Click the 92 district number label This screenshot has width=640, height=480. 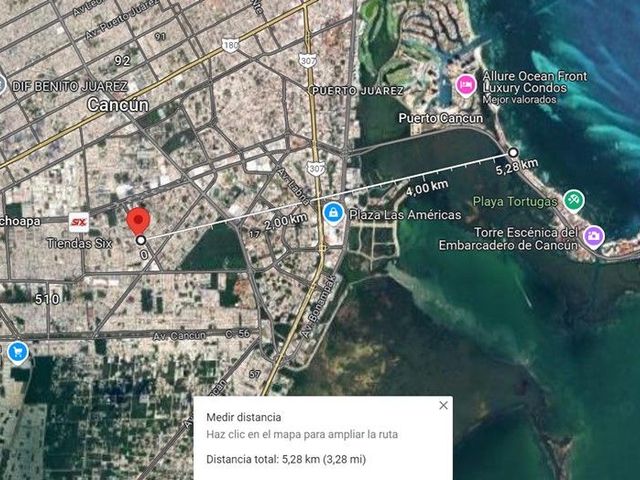click(122, 61)
